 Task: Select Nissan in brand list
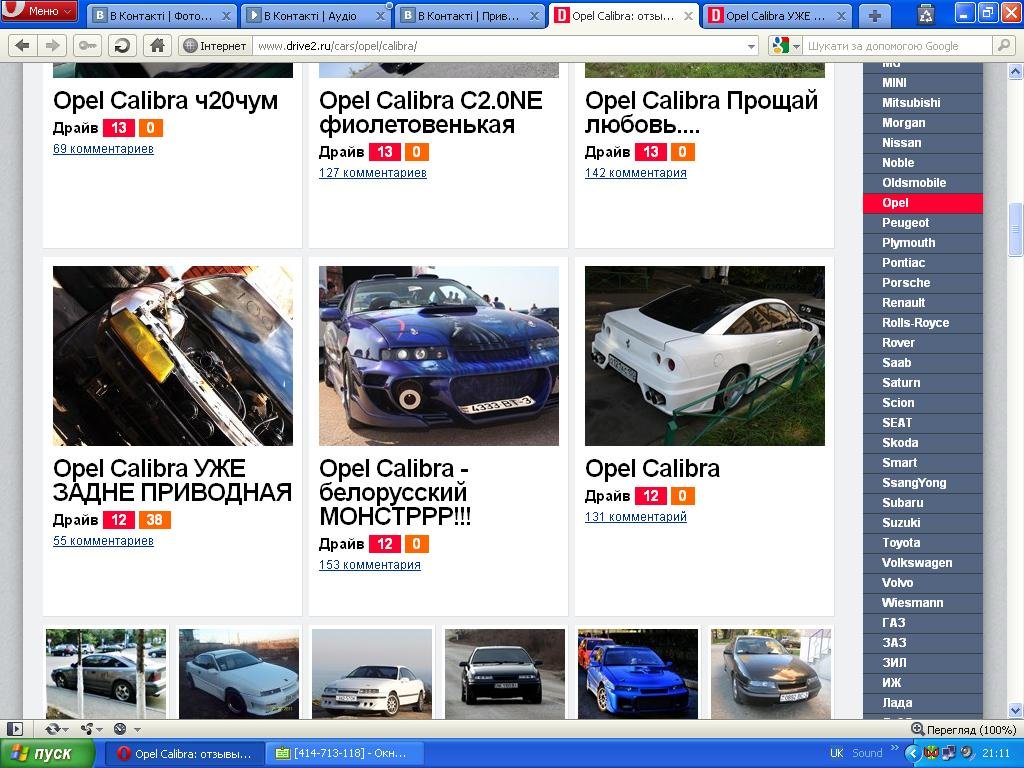pyautogui.click(x=922, y=142)
